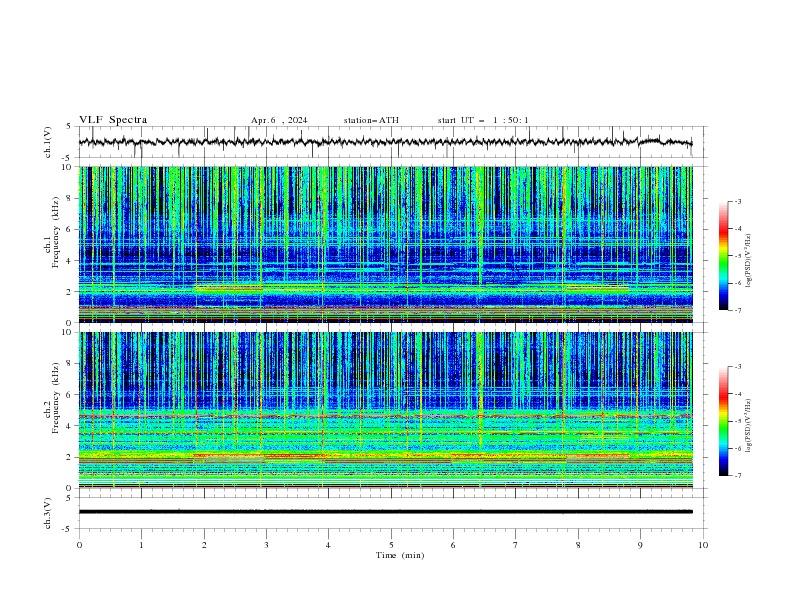Click the time axis tick label "8"

point(578,545)
